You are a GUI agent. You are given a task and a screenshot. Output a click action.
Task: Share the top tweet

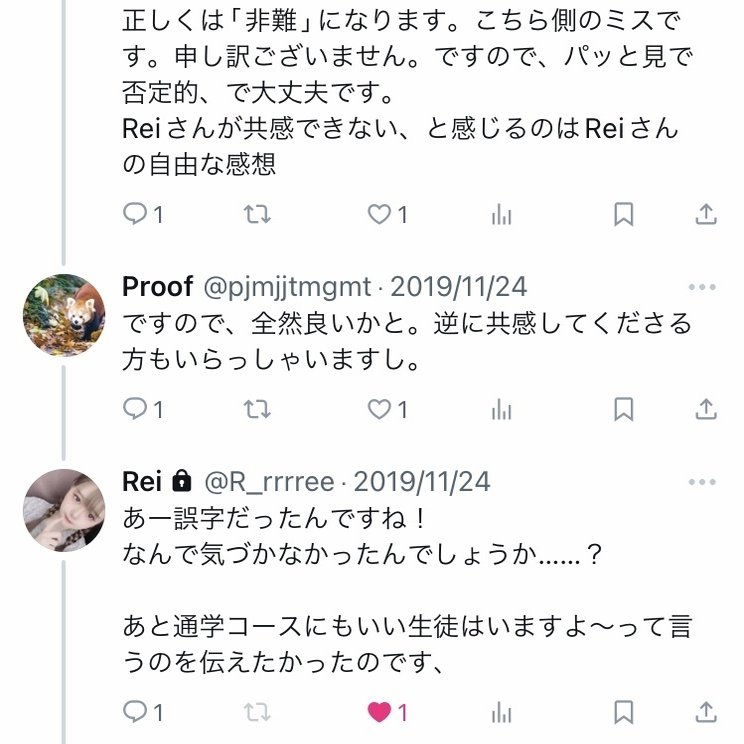[x=705, y=214]
